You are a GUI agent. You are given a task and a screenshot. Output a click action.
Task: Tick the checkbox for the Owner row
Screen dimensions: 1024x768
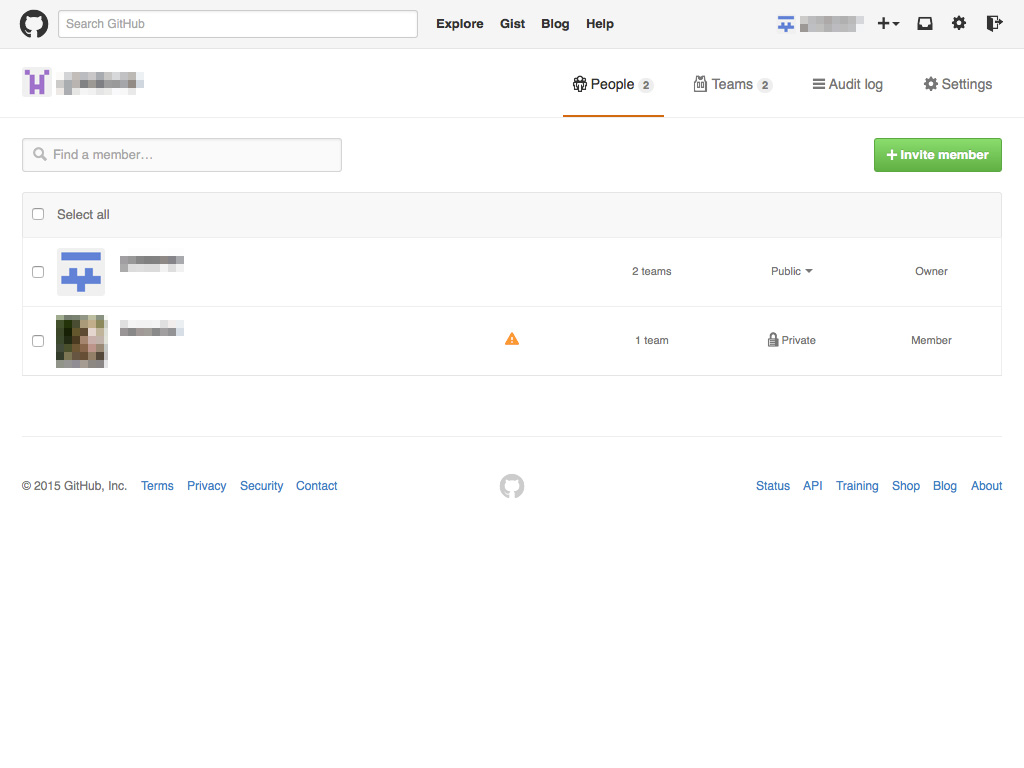pos(38,272)
